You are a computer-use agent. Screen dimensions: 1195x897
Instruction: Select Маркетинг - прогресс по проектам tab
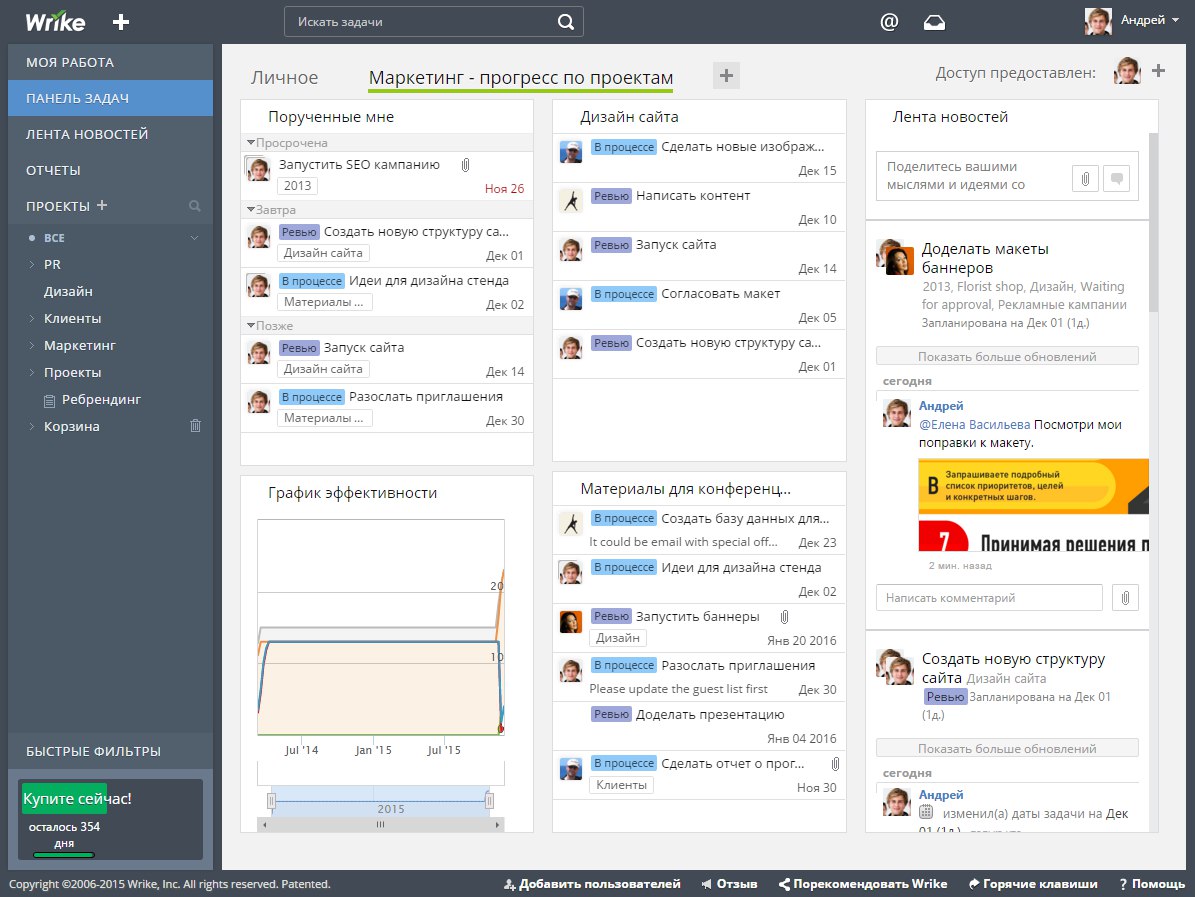[x=521, y=78]
